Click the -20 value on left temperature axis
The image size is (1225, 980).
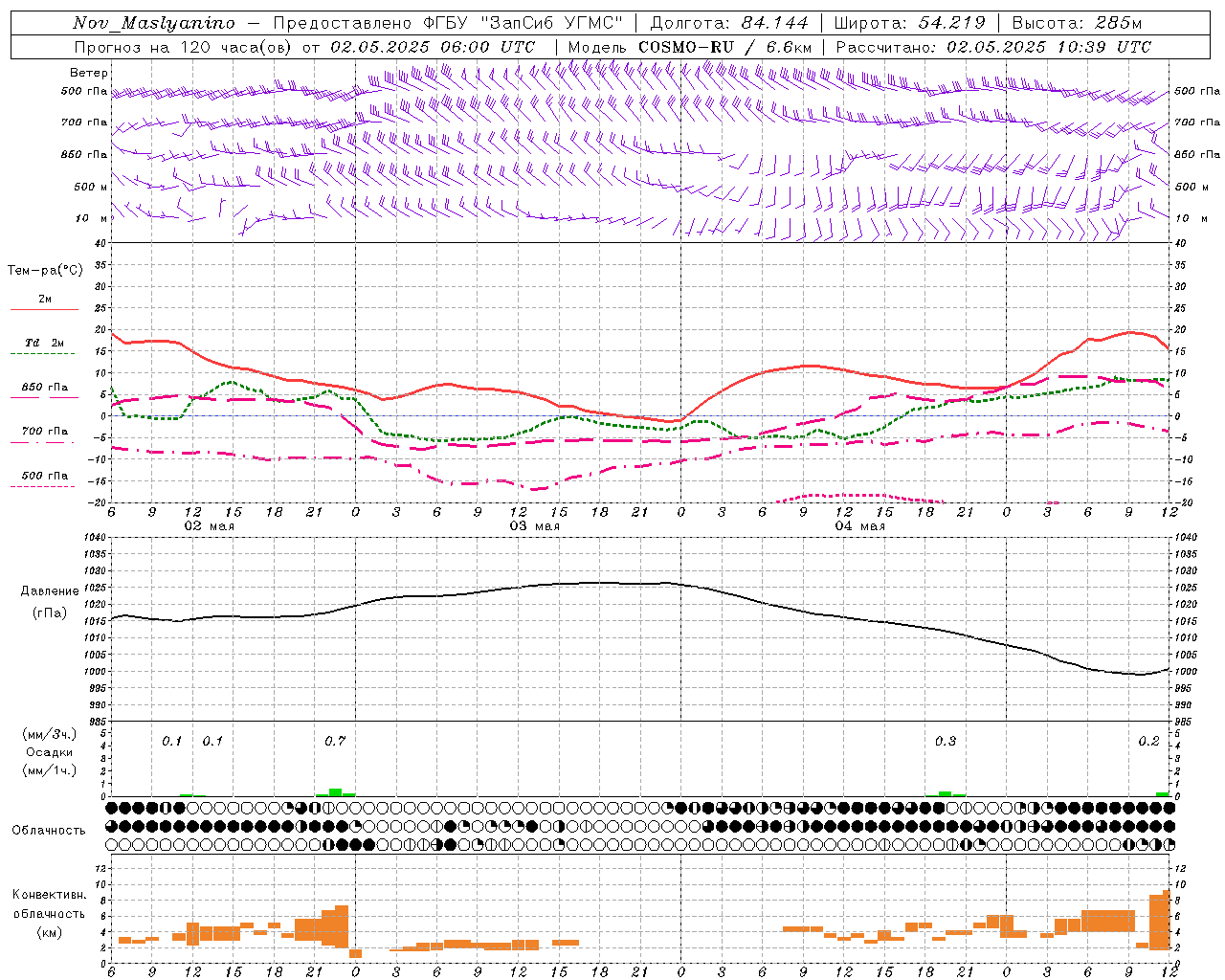point(98,502)
